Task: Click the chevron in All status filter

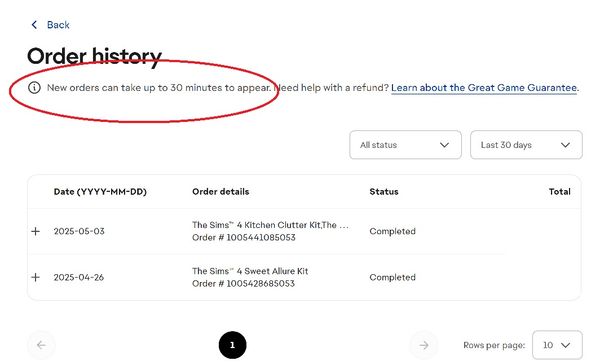Action: (444, 145)
